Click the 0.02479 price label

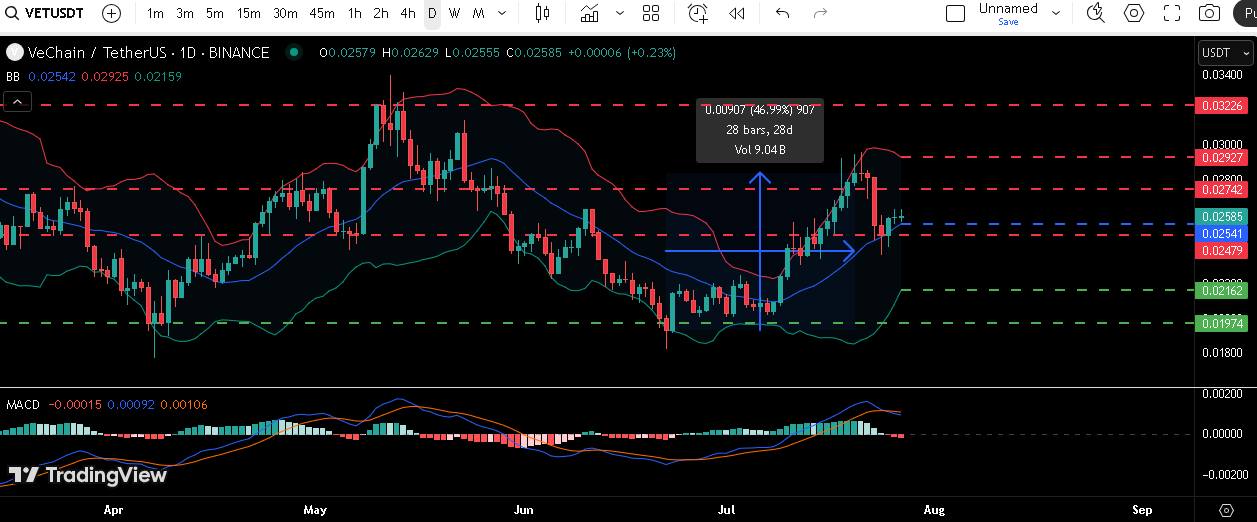[x=1221, y=250]
